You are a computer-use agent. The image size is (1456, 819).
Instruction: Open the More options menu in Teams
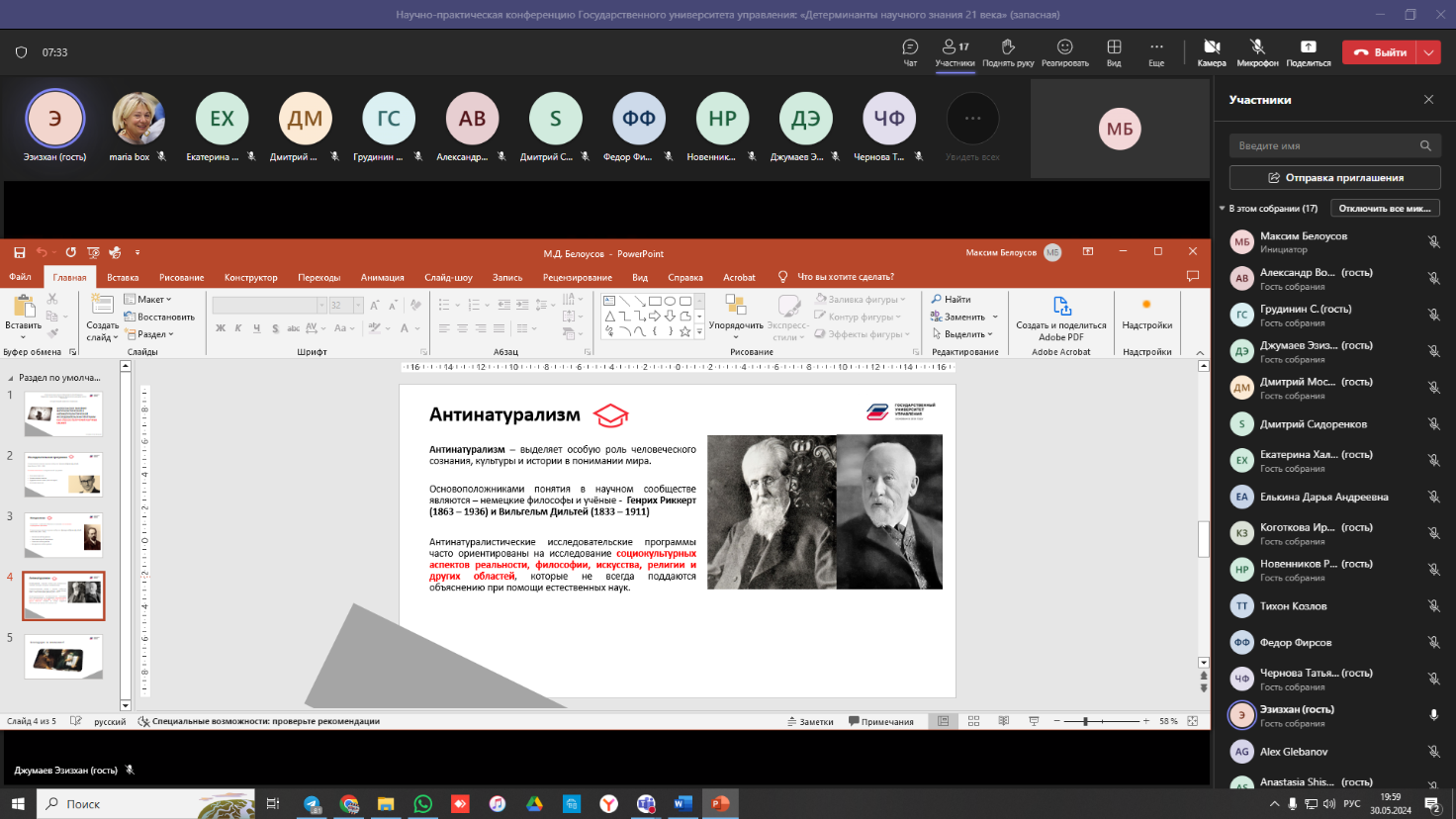[x=1156, y=52]
